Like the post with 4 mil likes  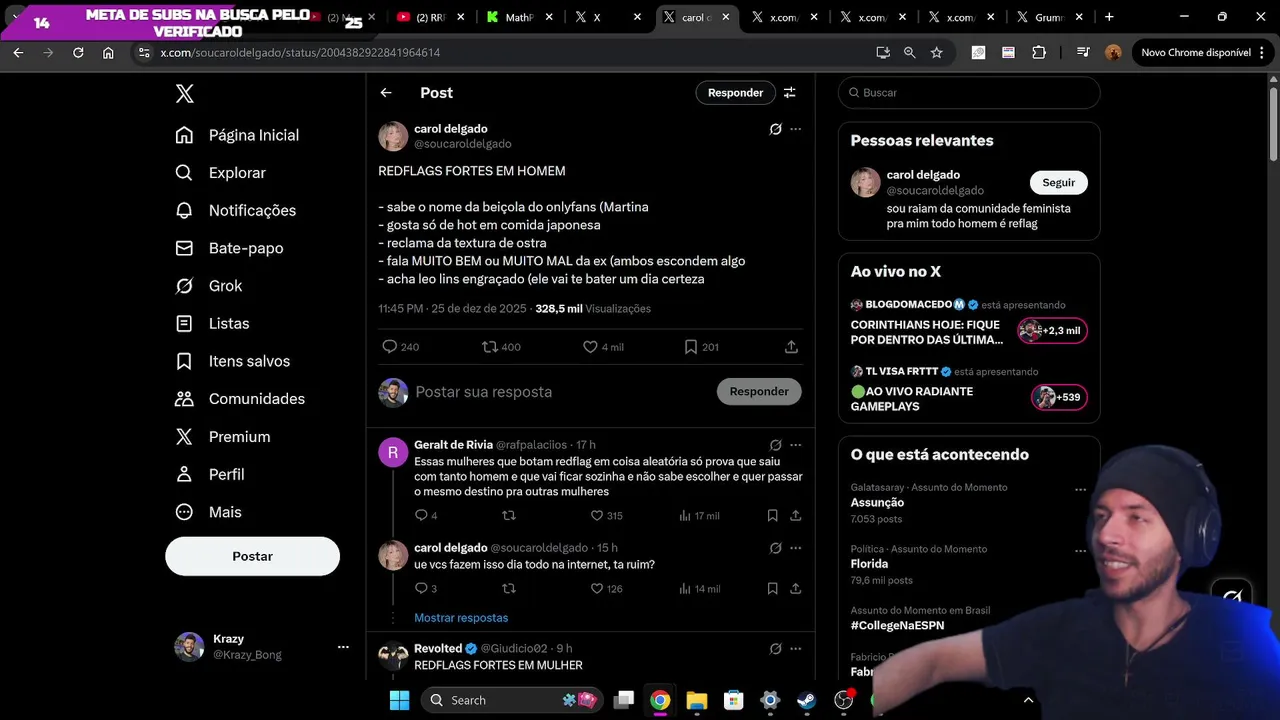pos(590,347)
